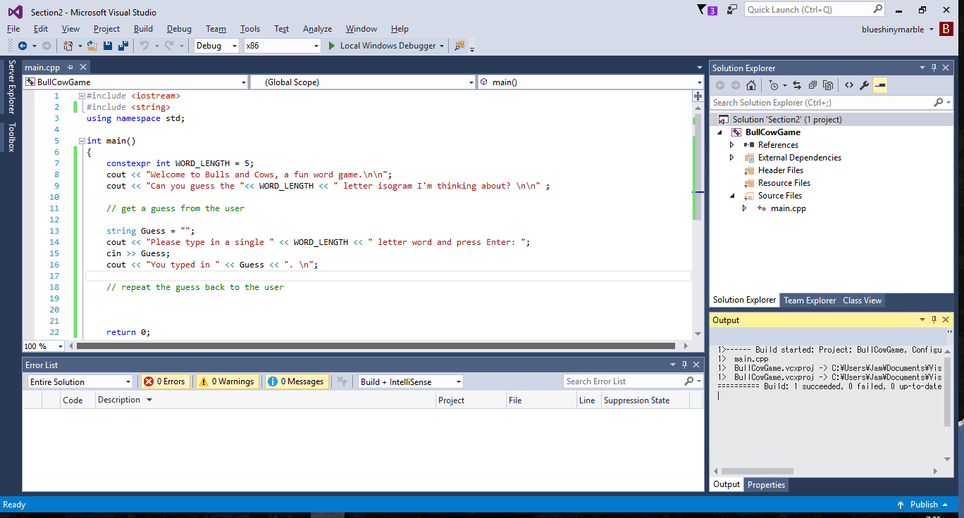Click the View Code icon in Solution Explorer
Viewport: 964px width, 518px height.
click(849, 85)
